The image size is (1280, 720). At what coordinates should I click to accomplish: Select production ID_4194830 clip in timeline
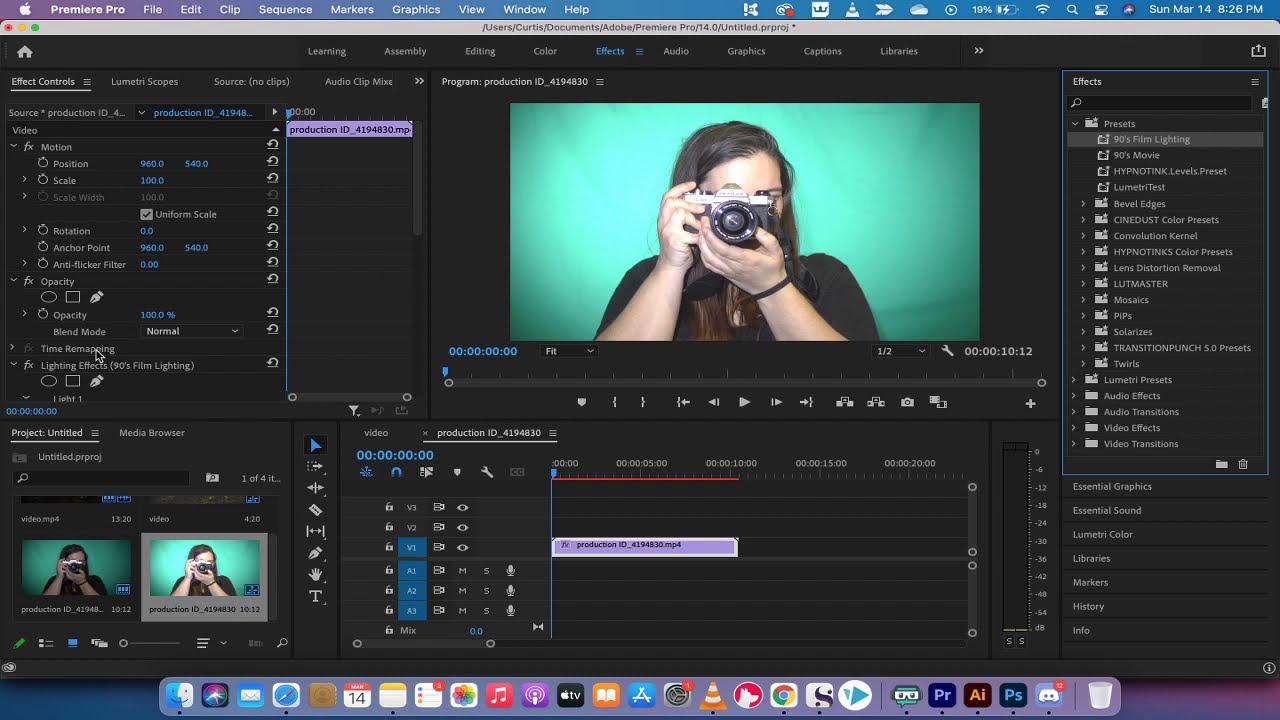(645, 546)
